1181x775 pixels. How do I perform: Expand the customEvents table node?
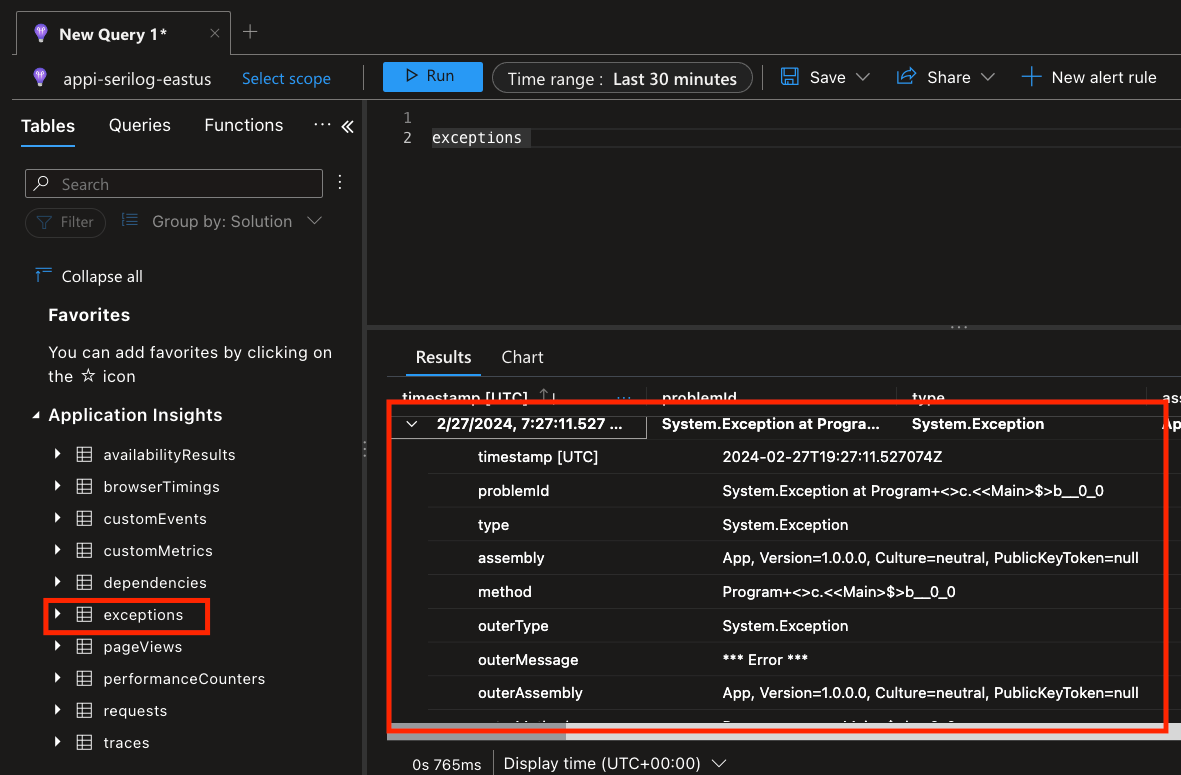coord(58,518)
